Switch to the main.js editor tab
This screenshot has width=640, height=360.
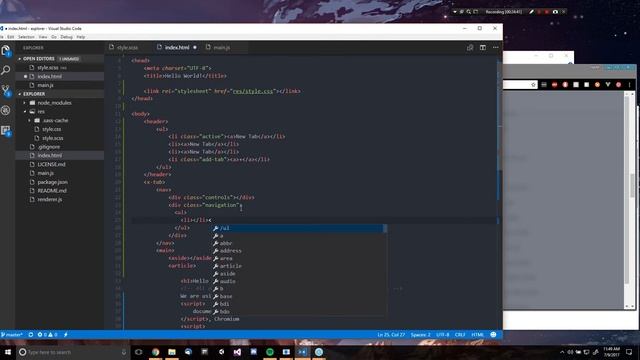[x=221, y=48]
